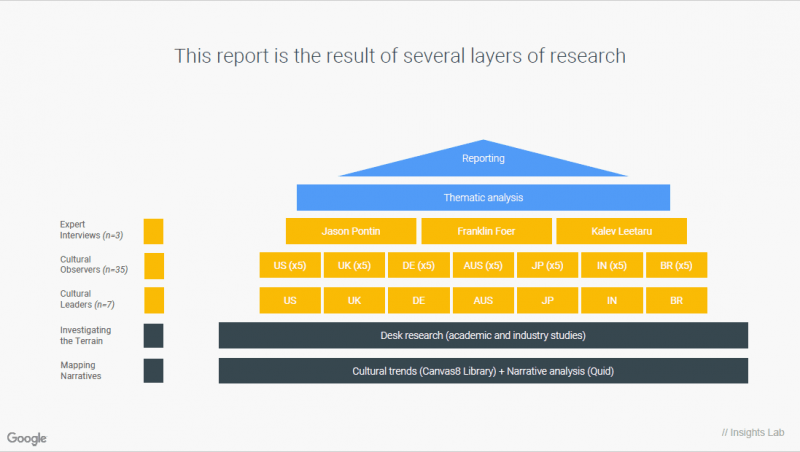The height and width of the screenshot is (452, 800).
Task: Click the JP (x5) observers box
Action: (x=547, y=265)
